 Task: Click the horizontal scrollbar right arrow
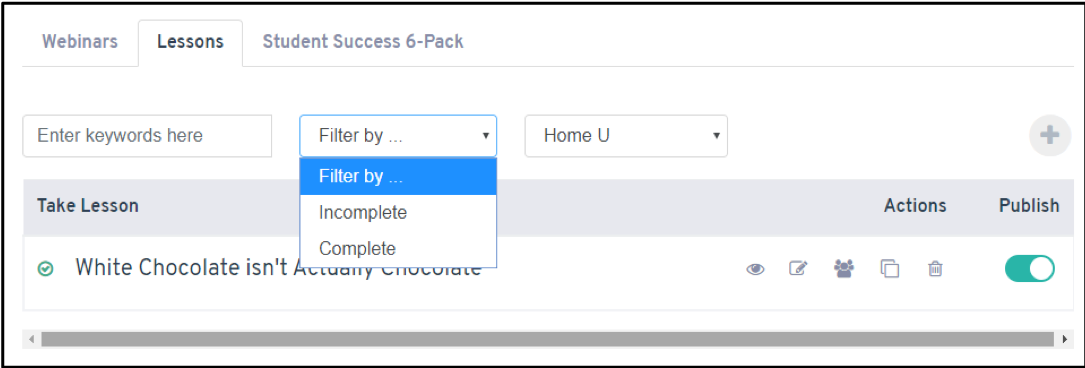(1064, 339)
